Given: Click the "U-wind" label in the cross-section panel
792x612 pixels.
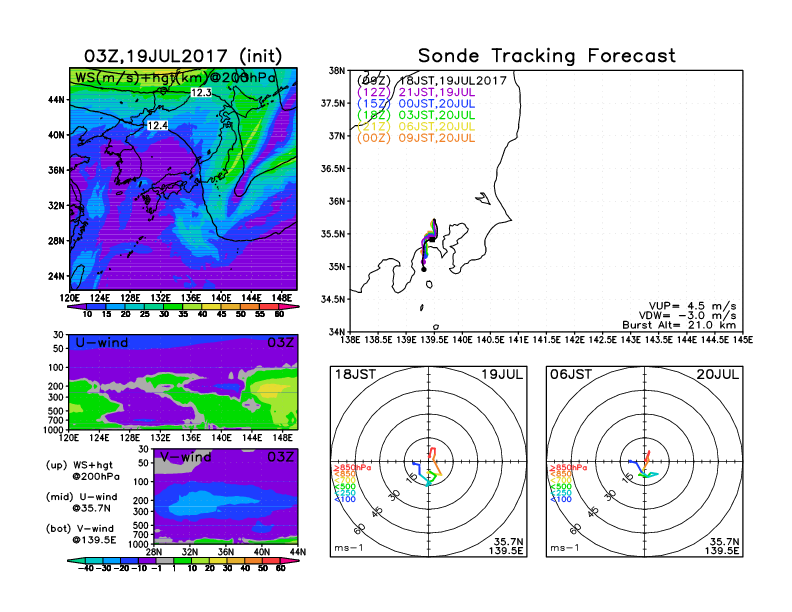Looking at the screenshot, I should point(102,343).
